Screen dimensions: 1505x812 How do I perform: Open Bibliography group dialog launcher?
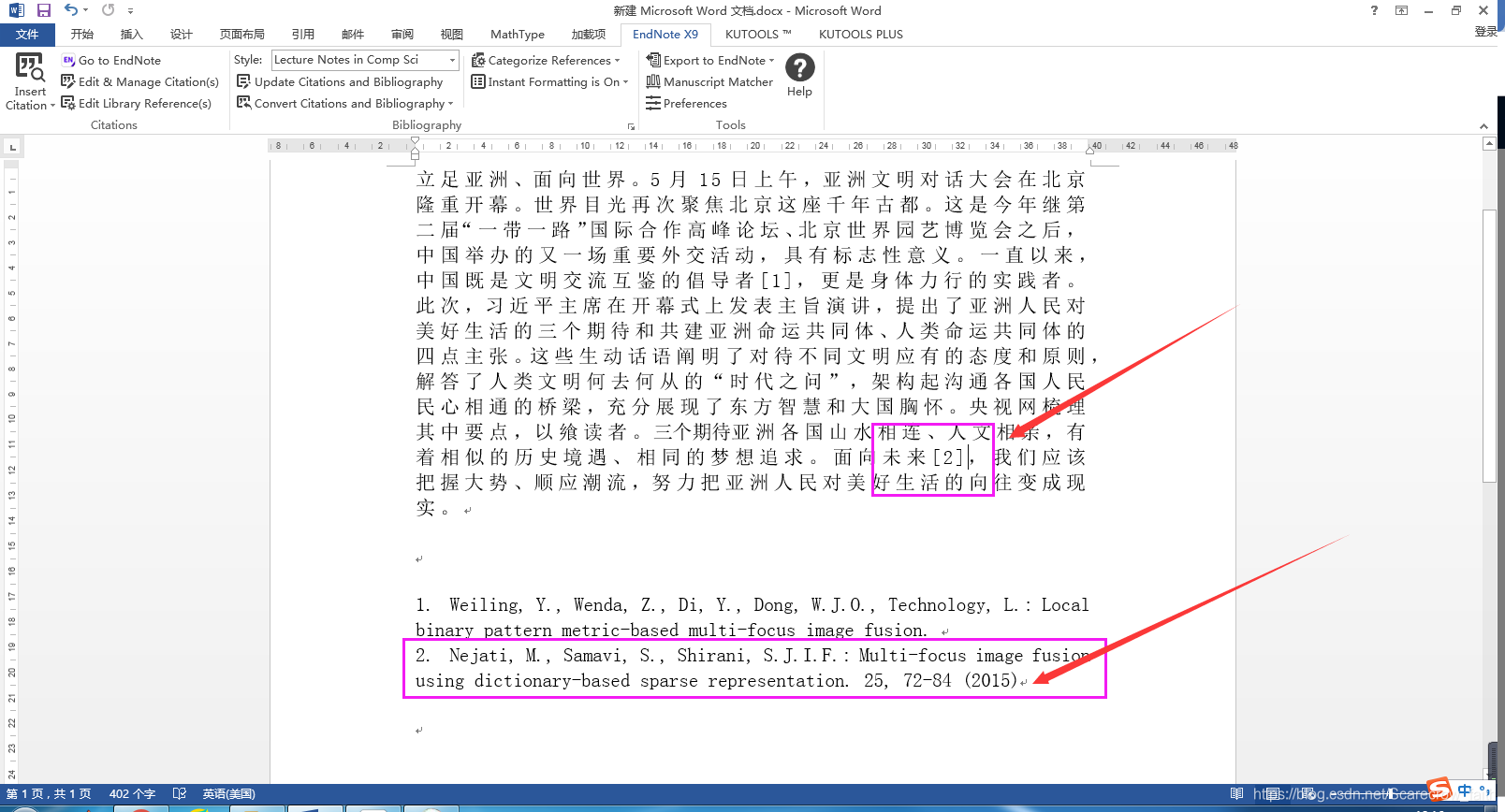click(x=631, y=126)
